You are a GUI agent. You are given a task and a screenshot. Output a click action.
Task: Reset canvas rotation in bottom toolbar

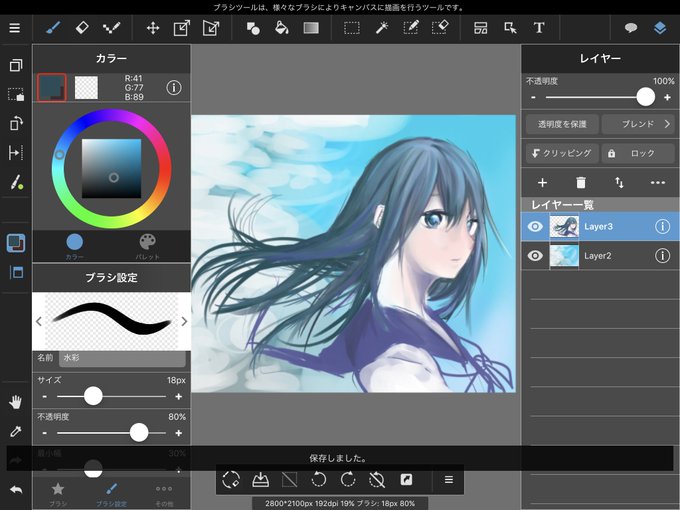(x=377, y=480)
